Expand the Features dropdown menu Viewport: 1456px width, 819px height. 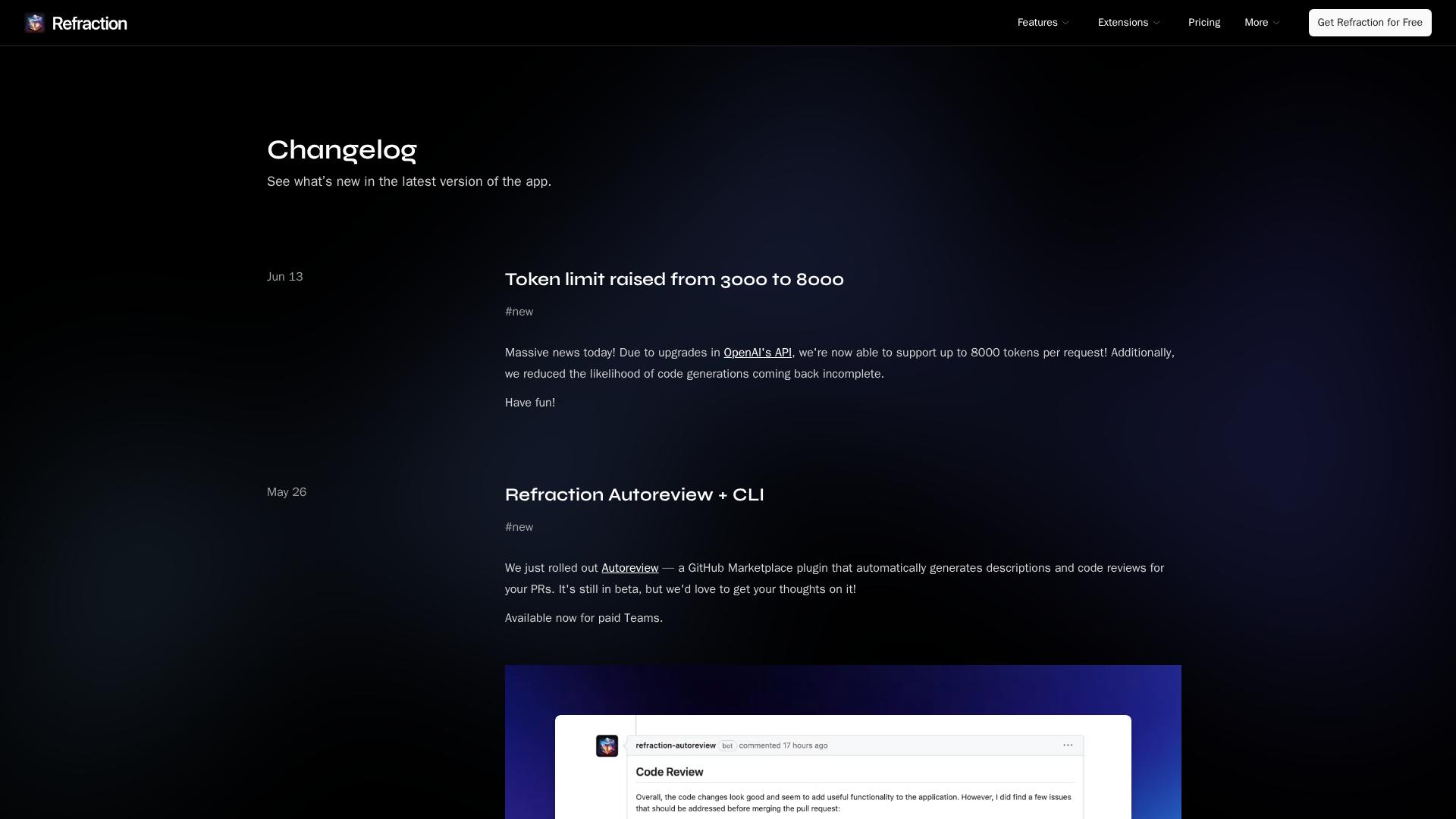tap(1037, 23)
